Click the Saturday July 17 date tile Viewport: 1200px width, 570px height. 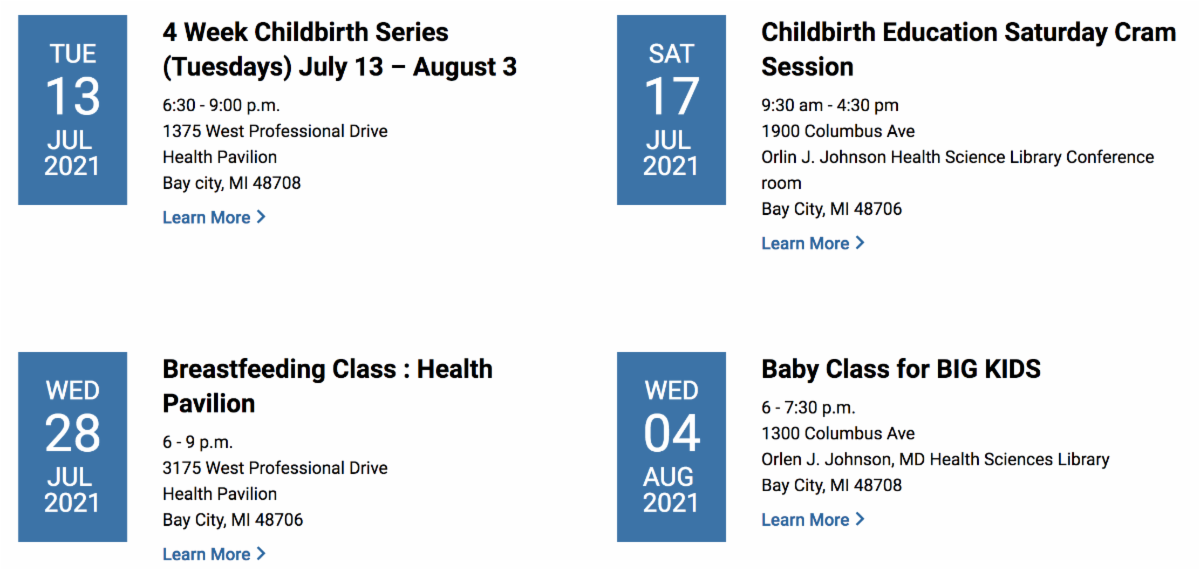(671, 110)
